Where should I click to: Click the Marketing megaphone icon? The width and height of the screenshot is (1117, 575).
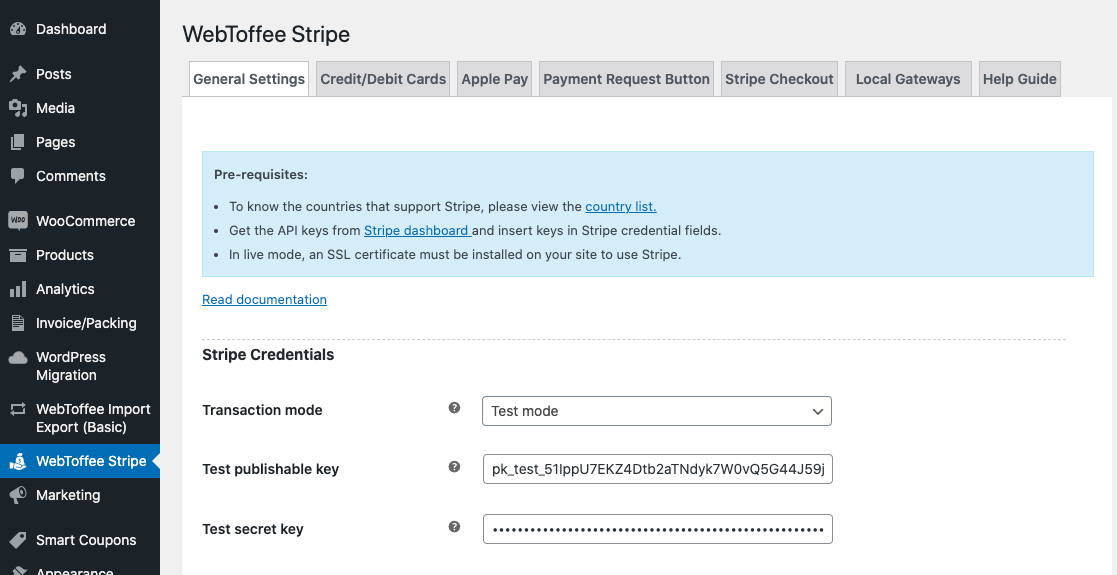18,495
